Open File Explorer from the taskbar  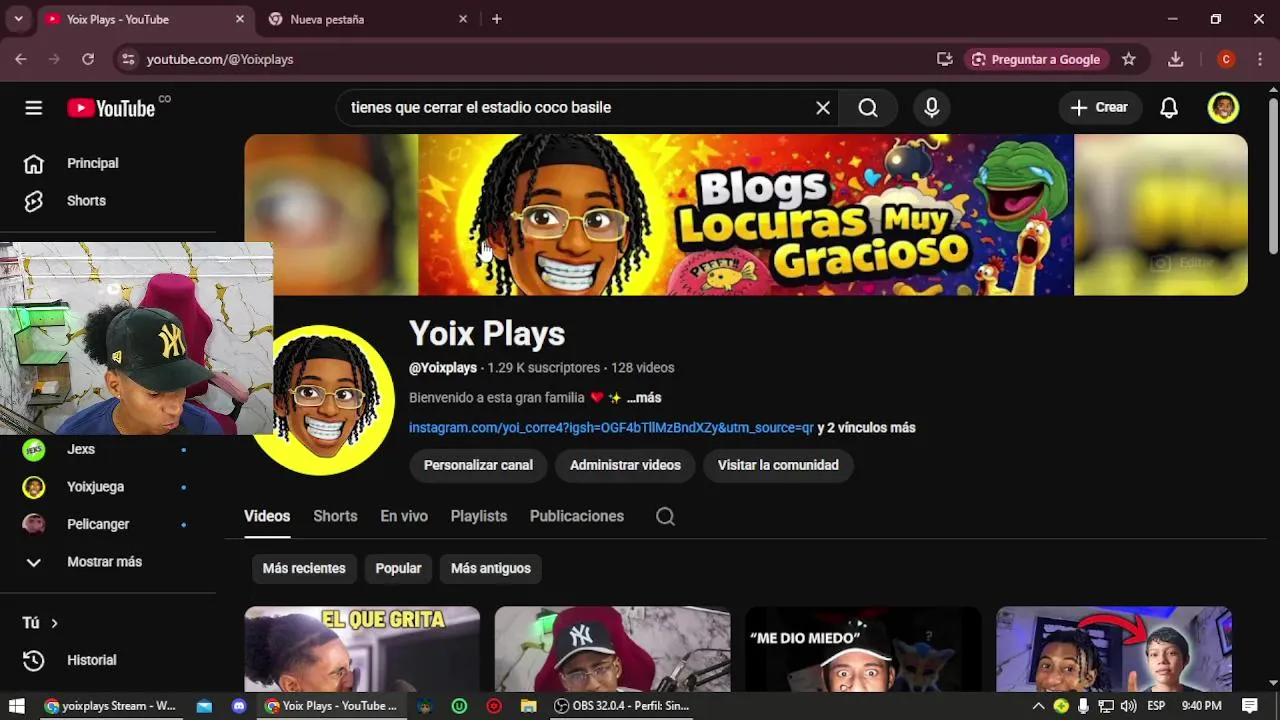[528, 706]
